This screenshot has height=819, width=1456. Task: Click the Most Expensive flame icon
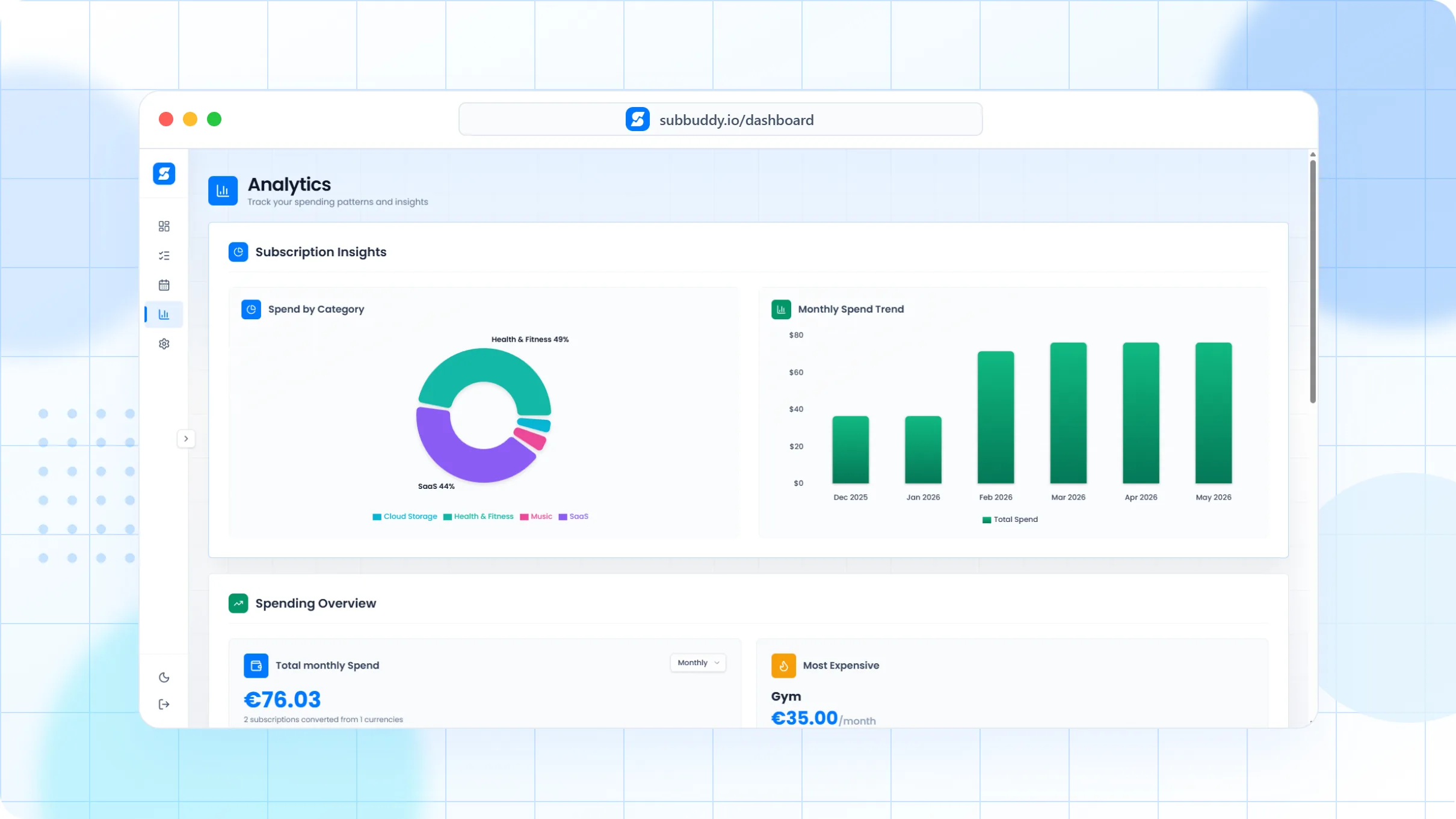783,666
